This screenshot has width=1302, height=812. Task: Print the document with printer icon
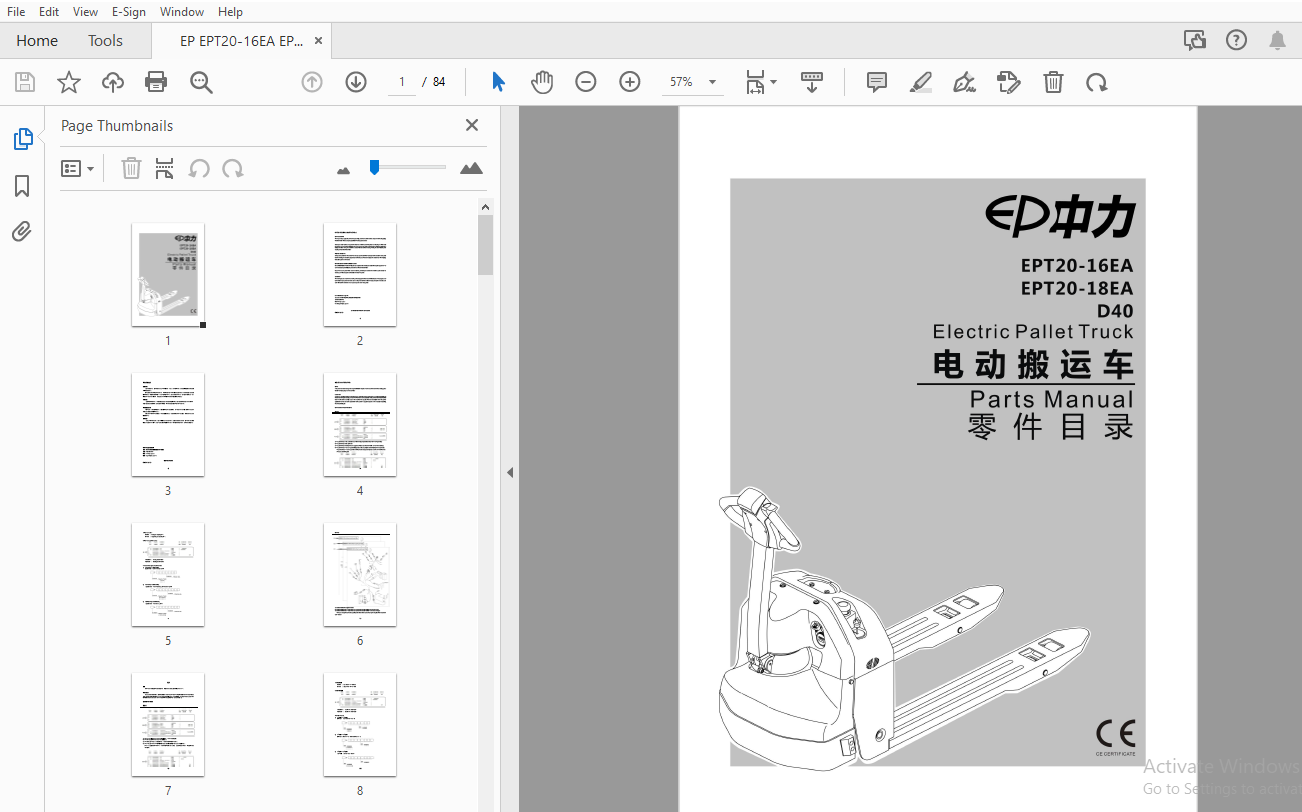click(156, 82)
